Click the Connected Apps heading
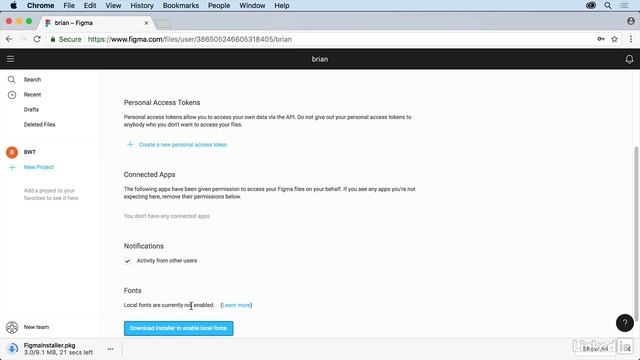Screen dimensions: 640x360 (149, 175)
